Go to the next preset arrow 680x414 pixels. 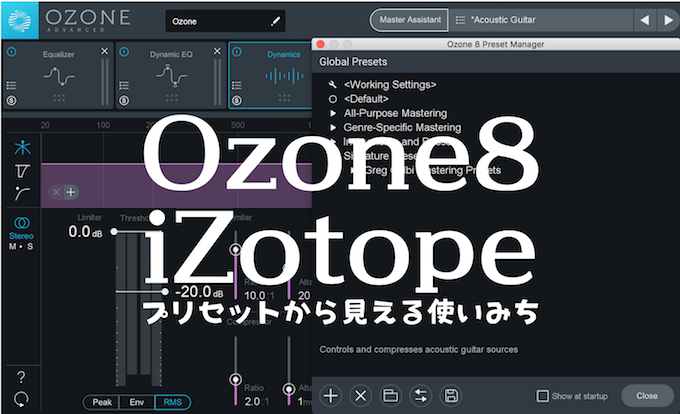tap(668, 20)
